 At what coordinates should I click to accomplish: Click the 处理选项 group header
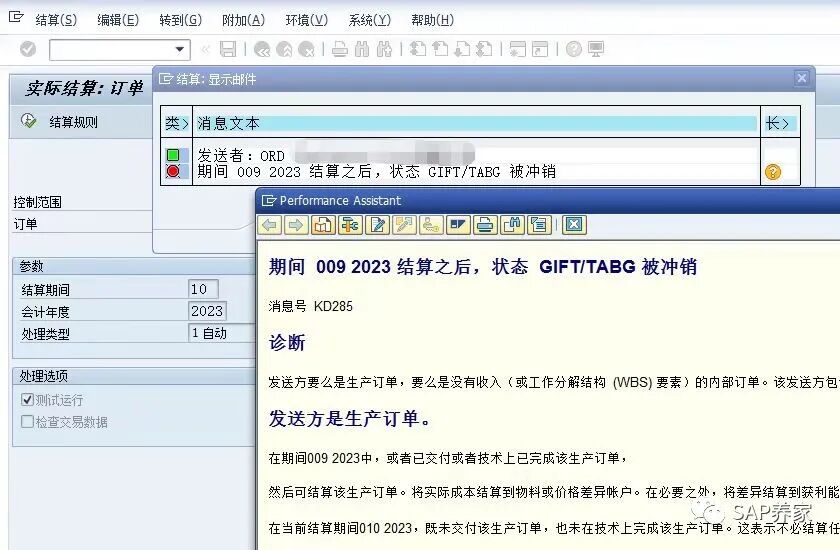click(x=134, y=376)
